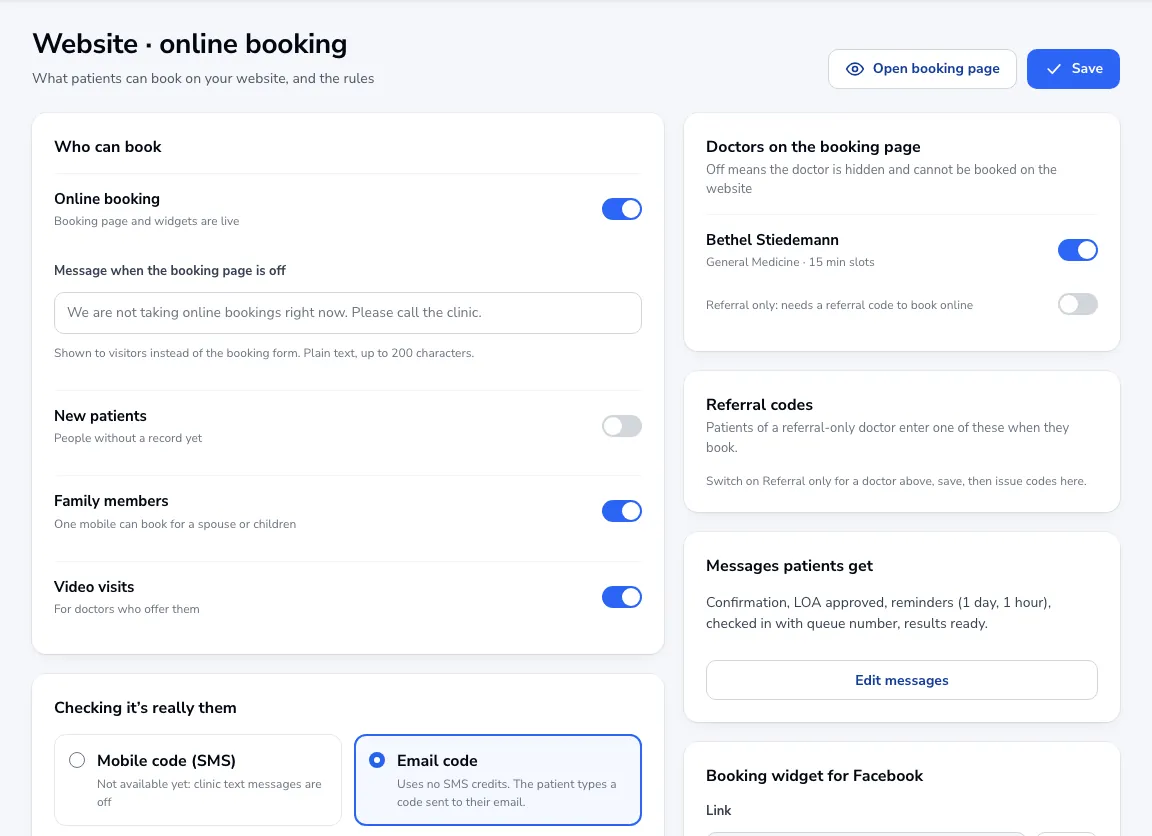The width and height of the screenshot is (1152, 836).
Task: Click the Checking it's really them heading
Action: (x=145, y=708)
